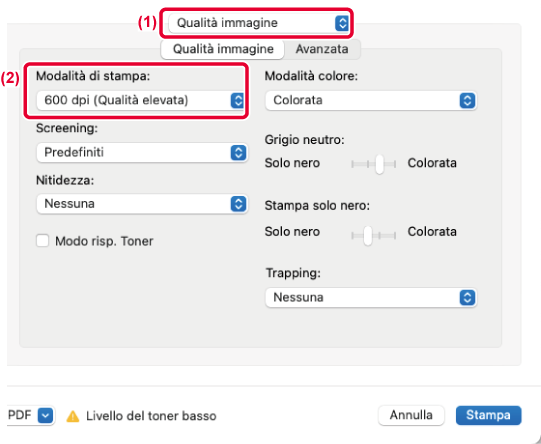Click the arrows icon of Screening Predefiniti
This screenshot has height=444, width=541.
238,152
